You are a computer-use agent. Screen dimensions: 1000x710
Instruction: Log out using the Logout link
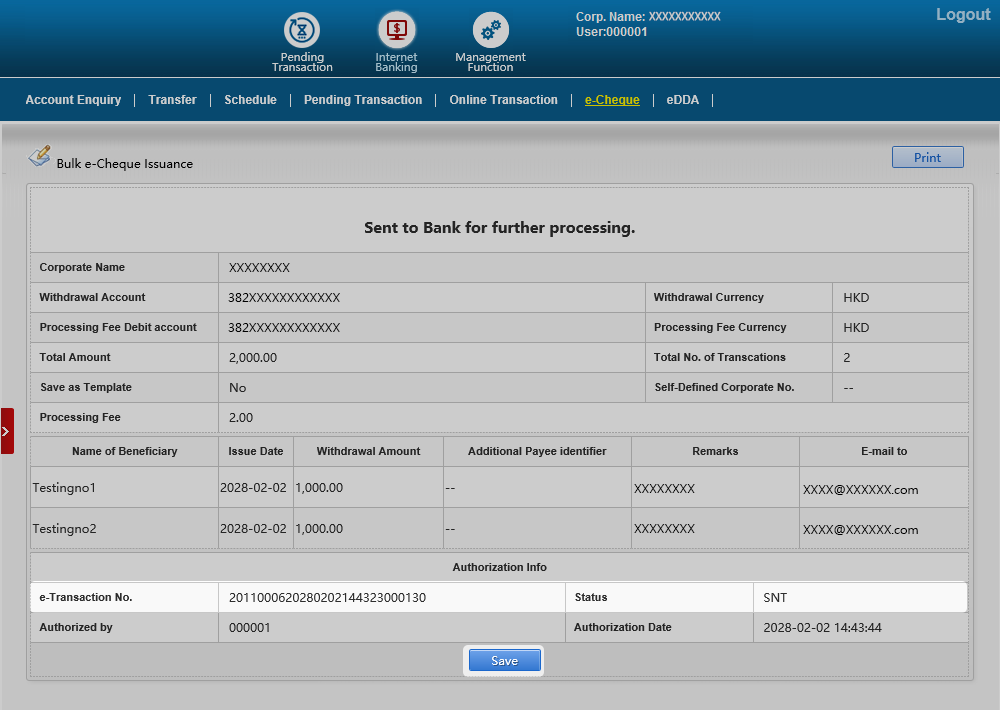962,15
